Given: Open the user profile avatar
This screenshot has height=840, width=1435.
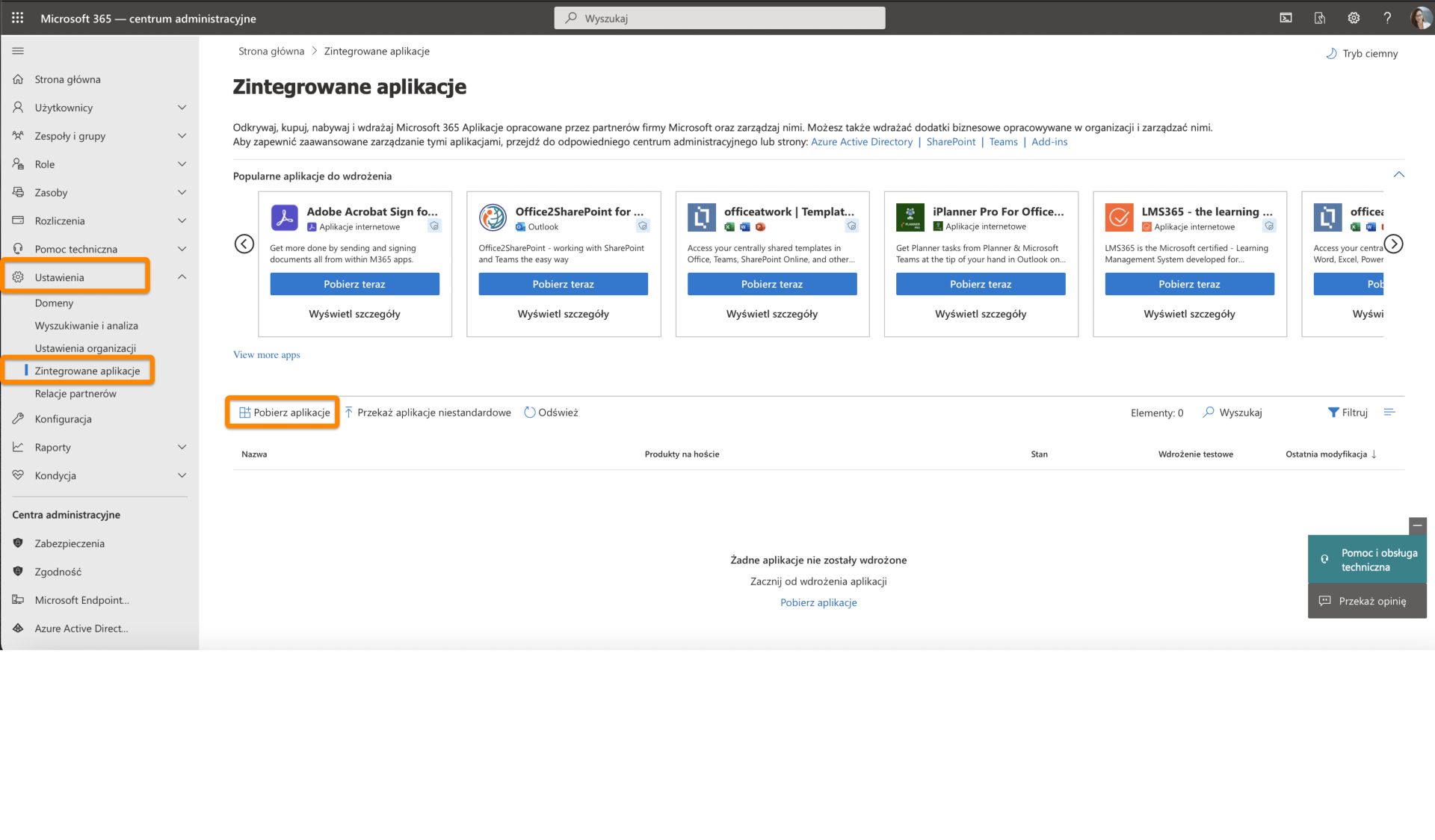Looking at the screenshot, I should 1420,18.
